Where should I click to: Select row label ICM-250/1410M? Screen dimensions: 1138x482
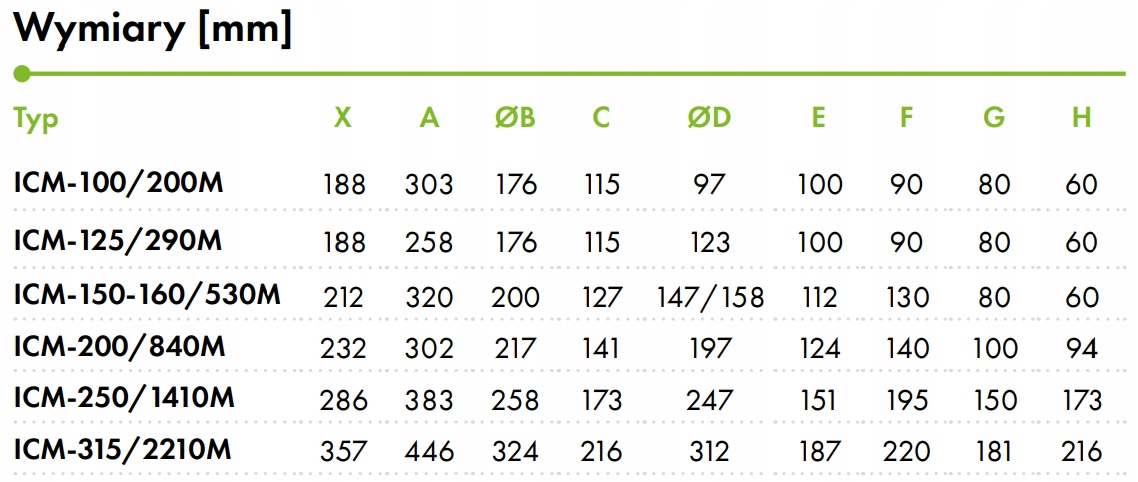(x=124, y=399)
